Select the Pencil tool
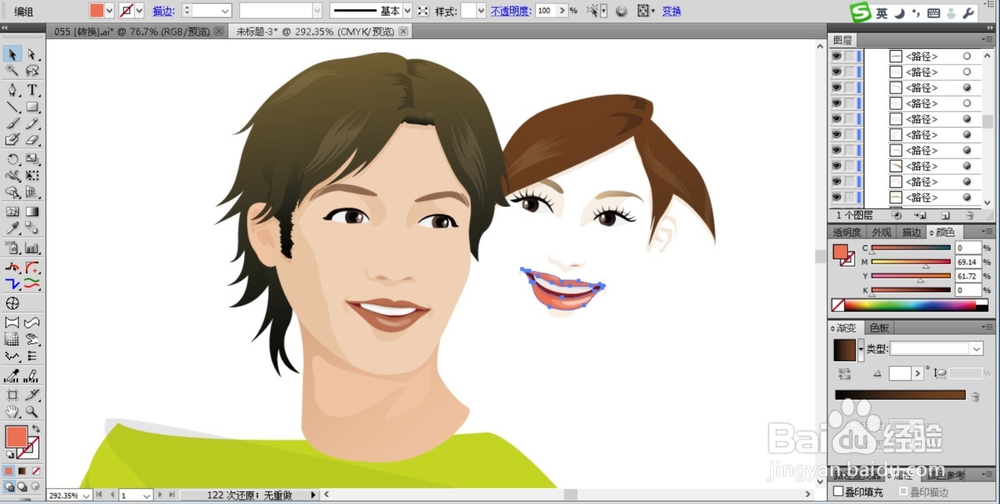This screenshot has width=1000, height=504. [32, 123]
